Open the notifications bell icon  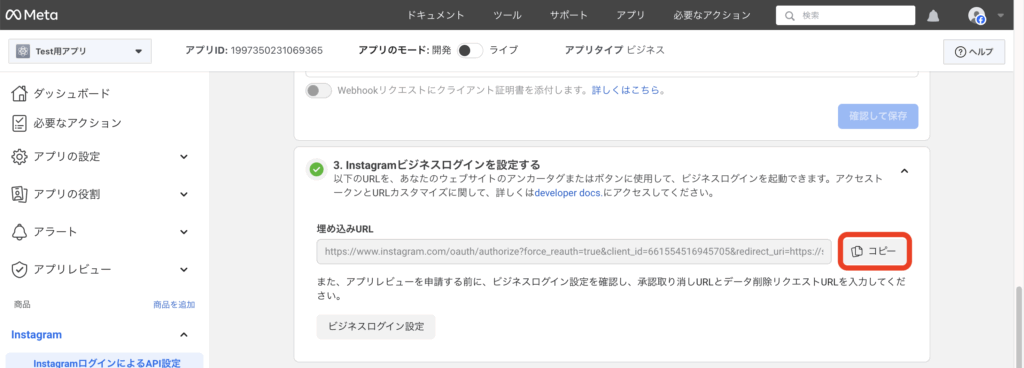933,16
